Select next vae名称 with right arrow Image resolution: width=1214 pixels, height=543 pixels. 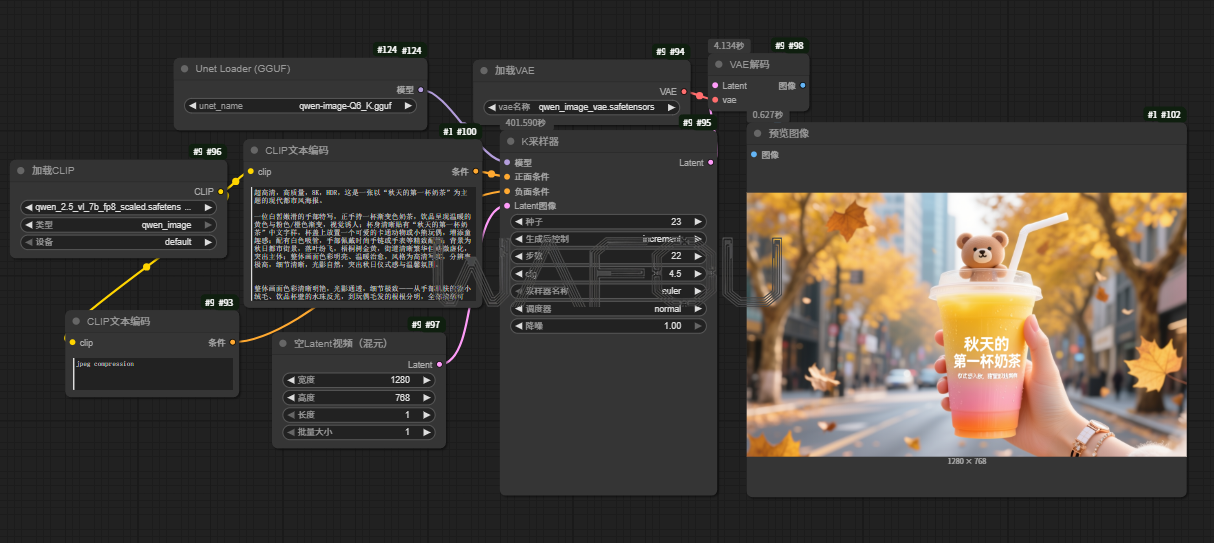point(671,106)
